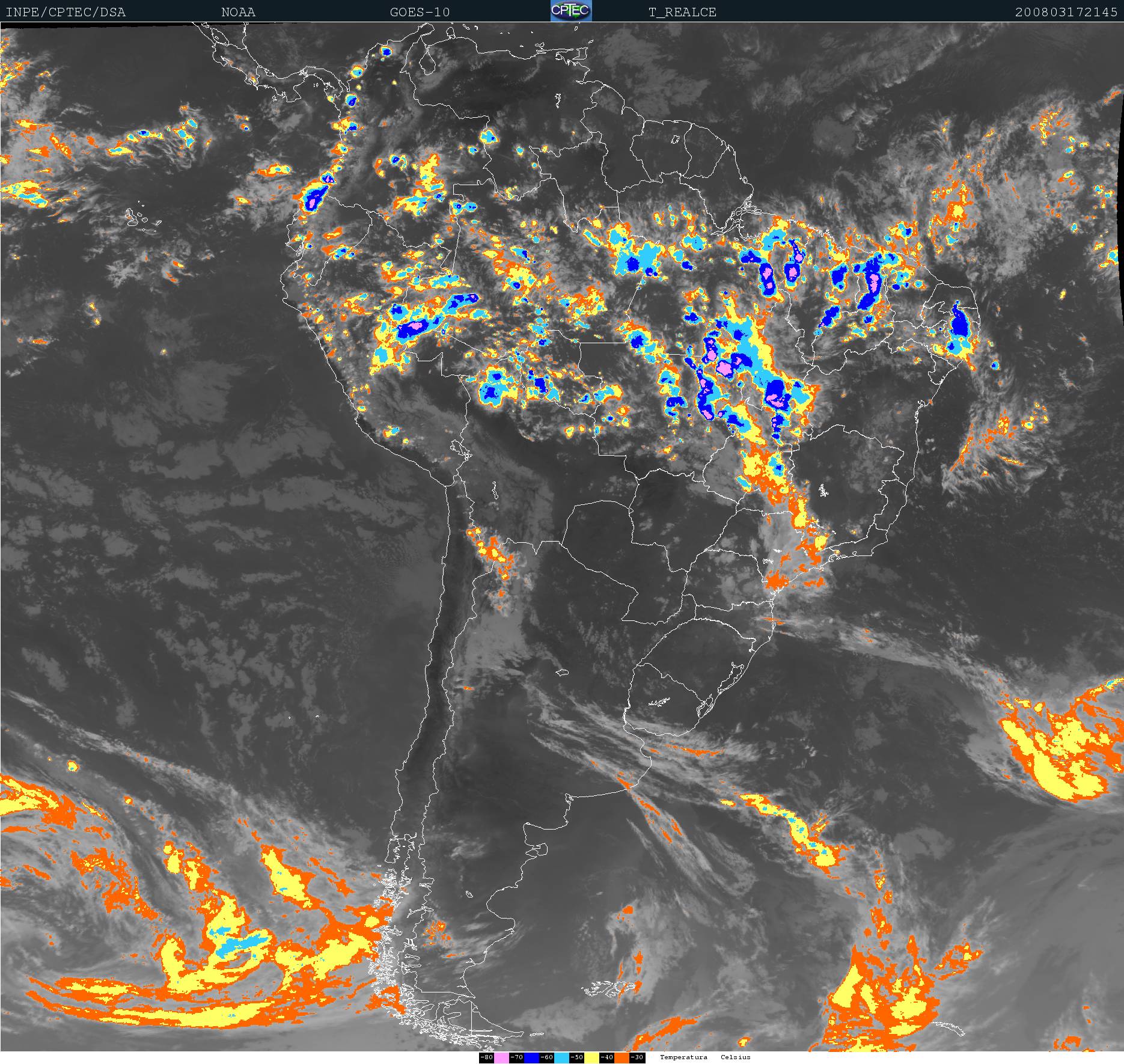Click the T_REALCE product label
The height and width of the screenshot is (1064, 1124).
point(682,12)
